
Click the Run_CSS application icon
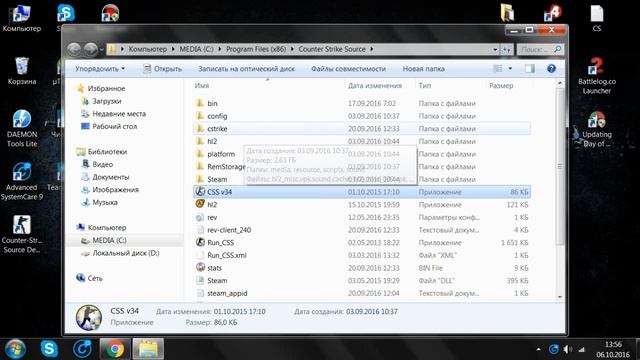click(x=200, y=242)
